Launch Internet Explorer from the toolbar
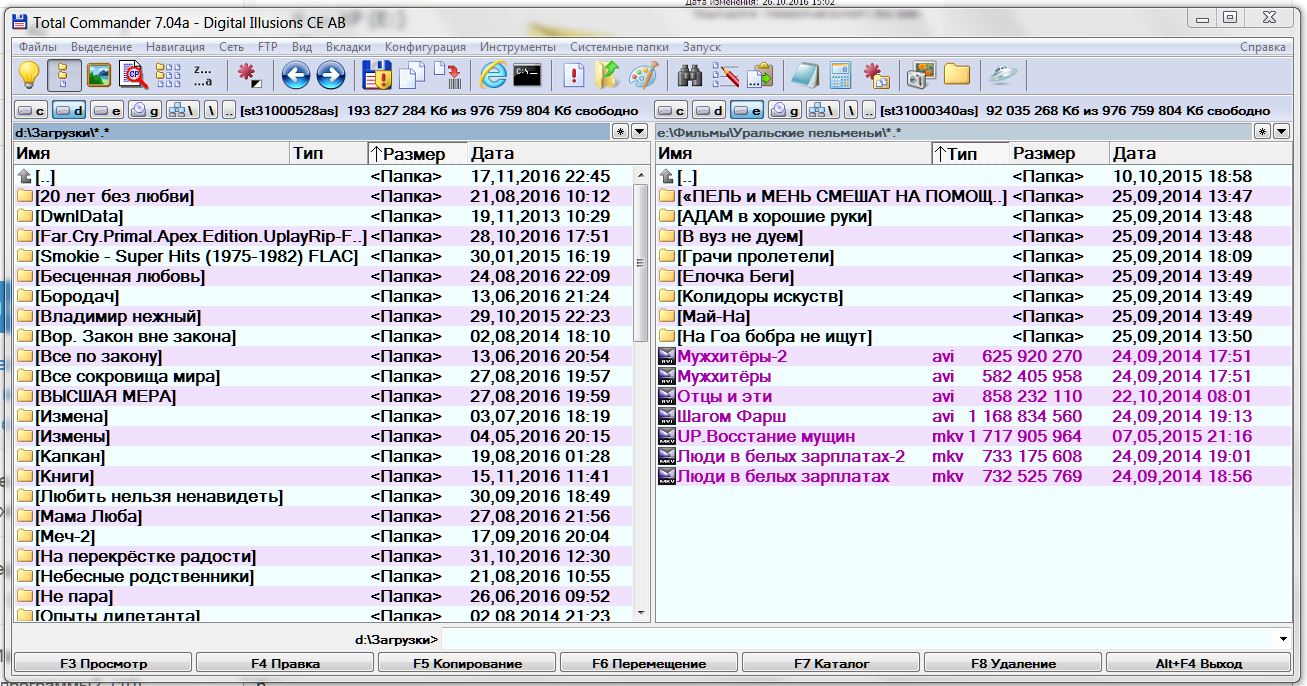This screenshot has width=1307, height=686. point(493,75)
